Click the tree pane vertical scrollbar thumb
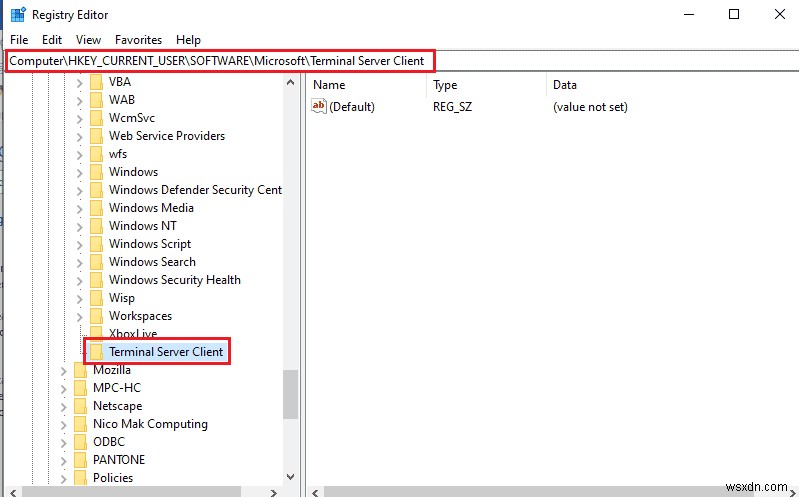799x497 pixels. (x=290, y=394)
